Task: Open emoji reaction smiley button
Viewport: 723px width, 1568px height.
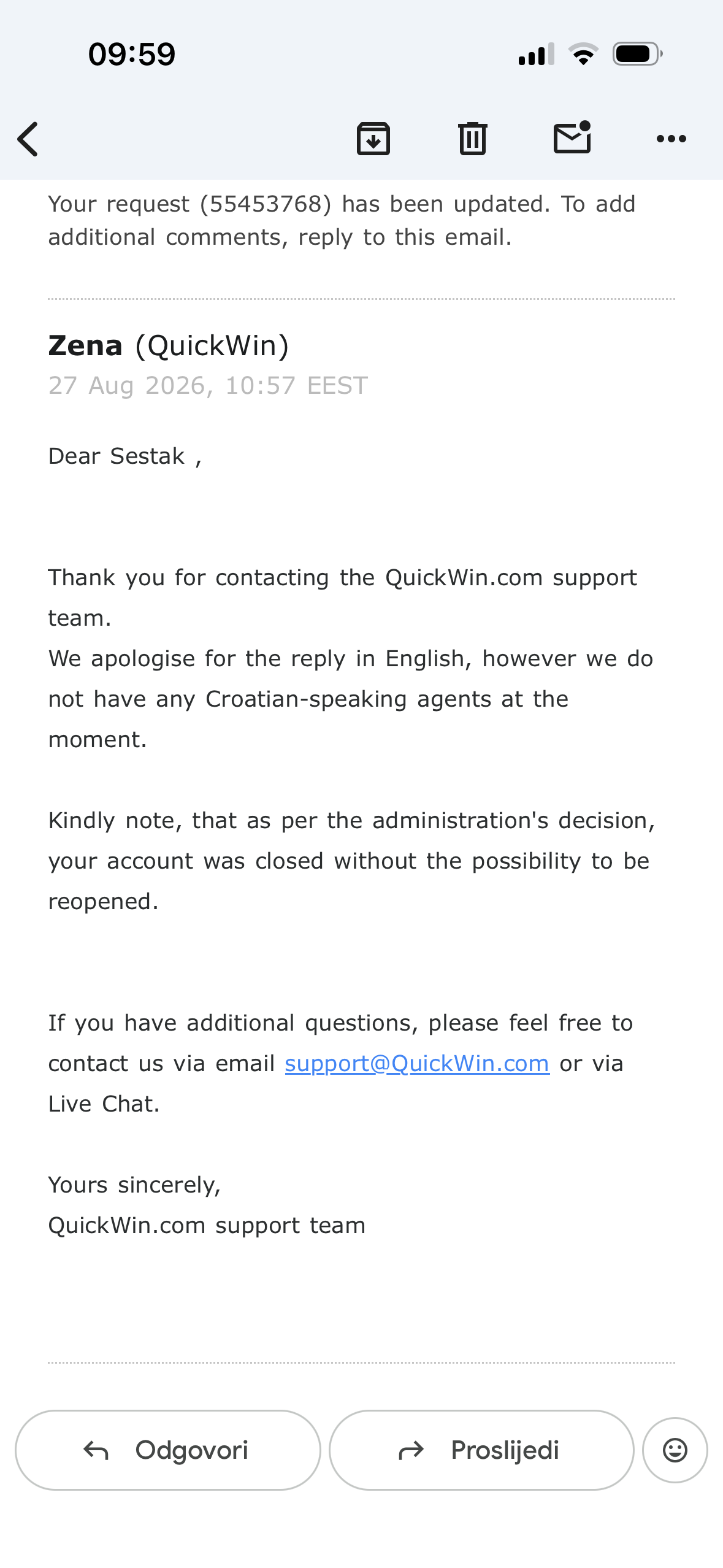Action: coord(675,1450)
